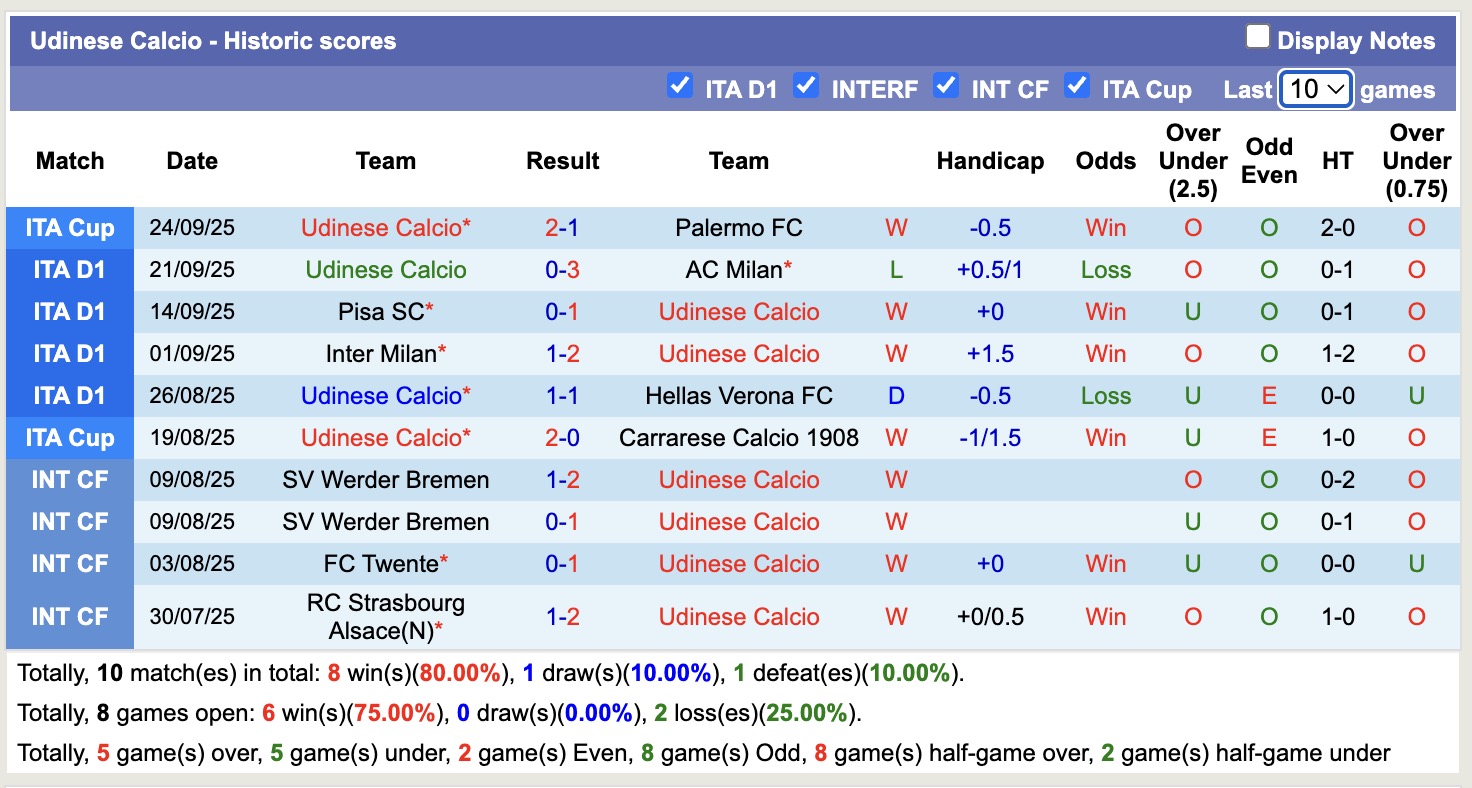Click the 2-1 result of the Palermo match

(x=562, y=227)
